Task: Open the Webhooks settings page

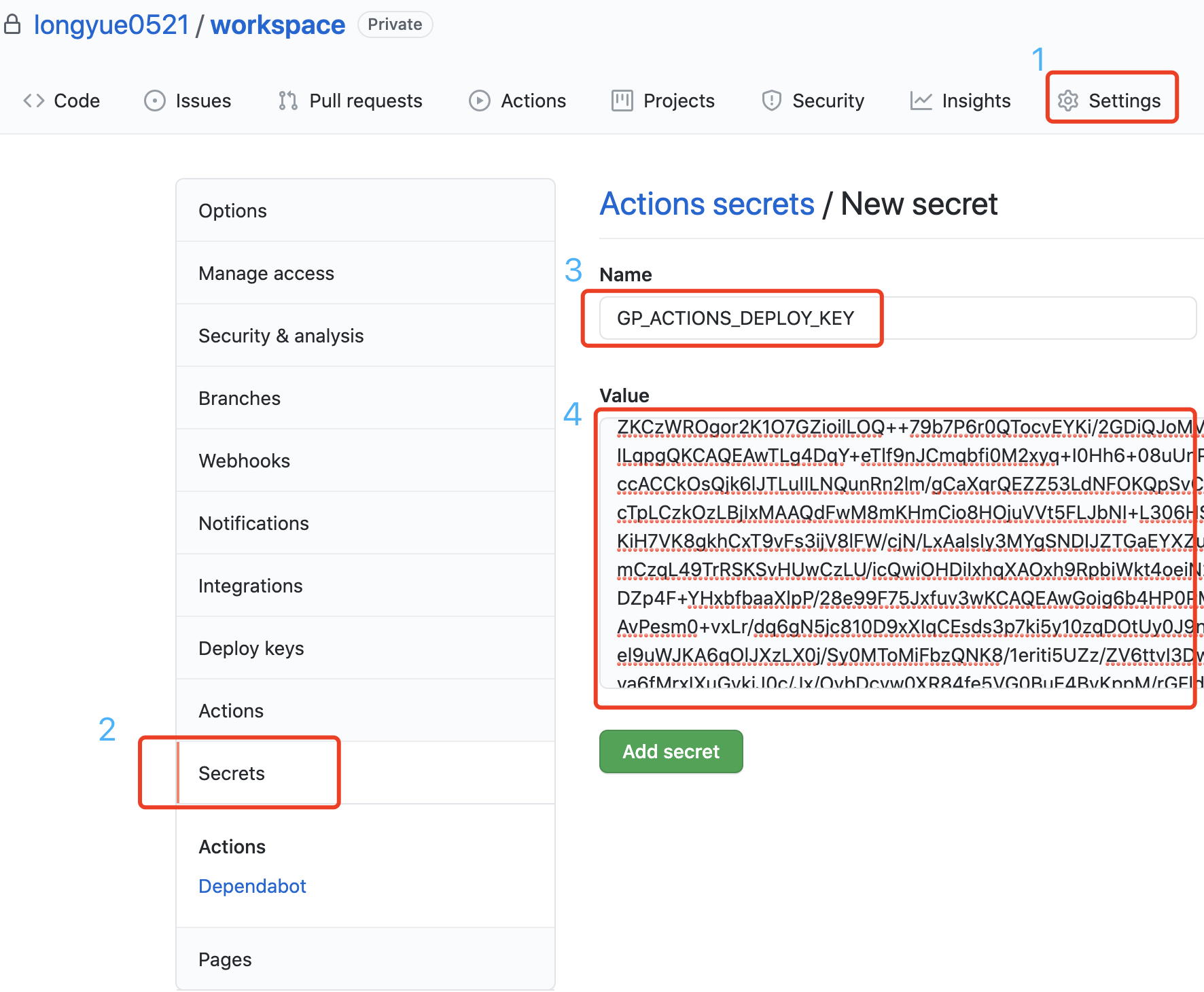Action: pyautogui.click(x=366, y=461)
